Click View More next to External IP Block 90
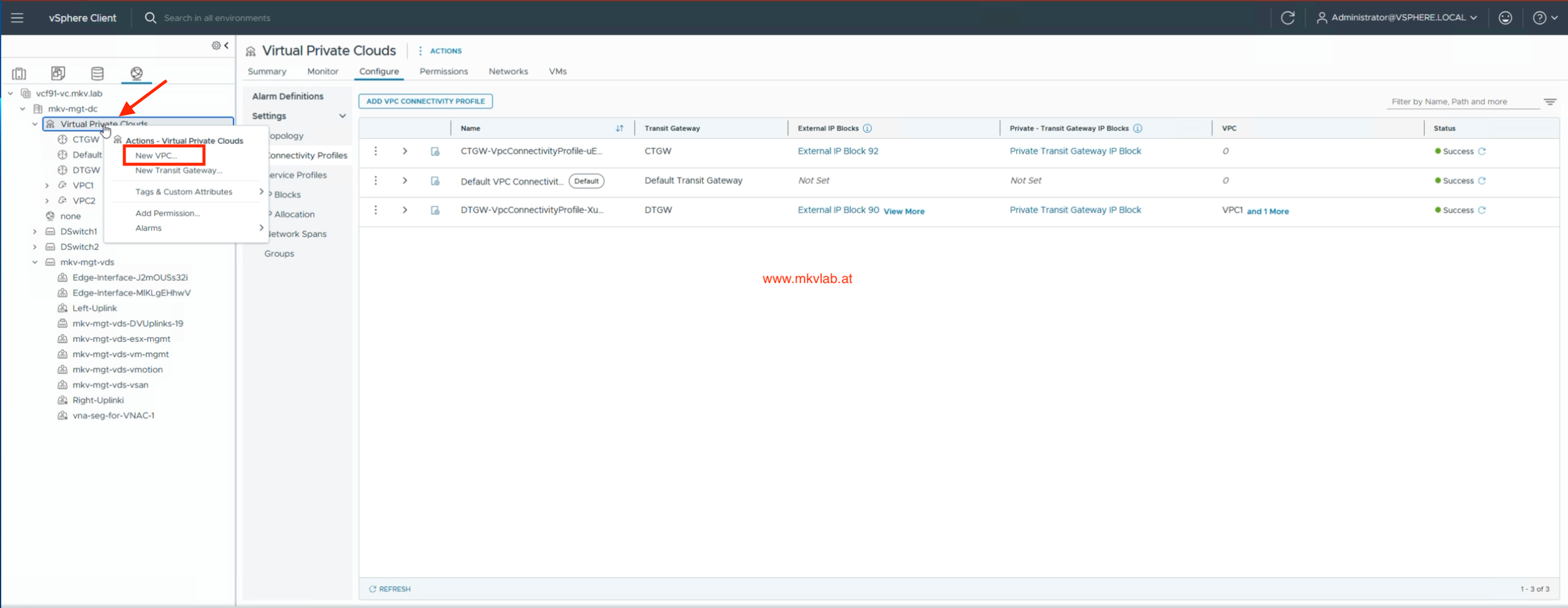This screenshot has width=1568, height=608. pos(904,211)
